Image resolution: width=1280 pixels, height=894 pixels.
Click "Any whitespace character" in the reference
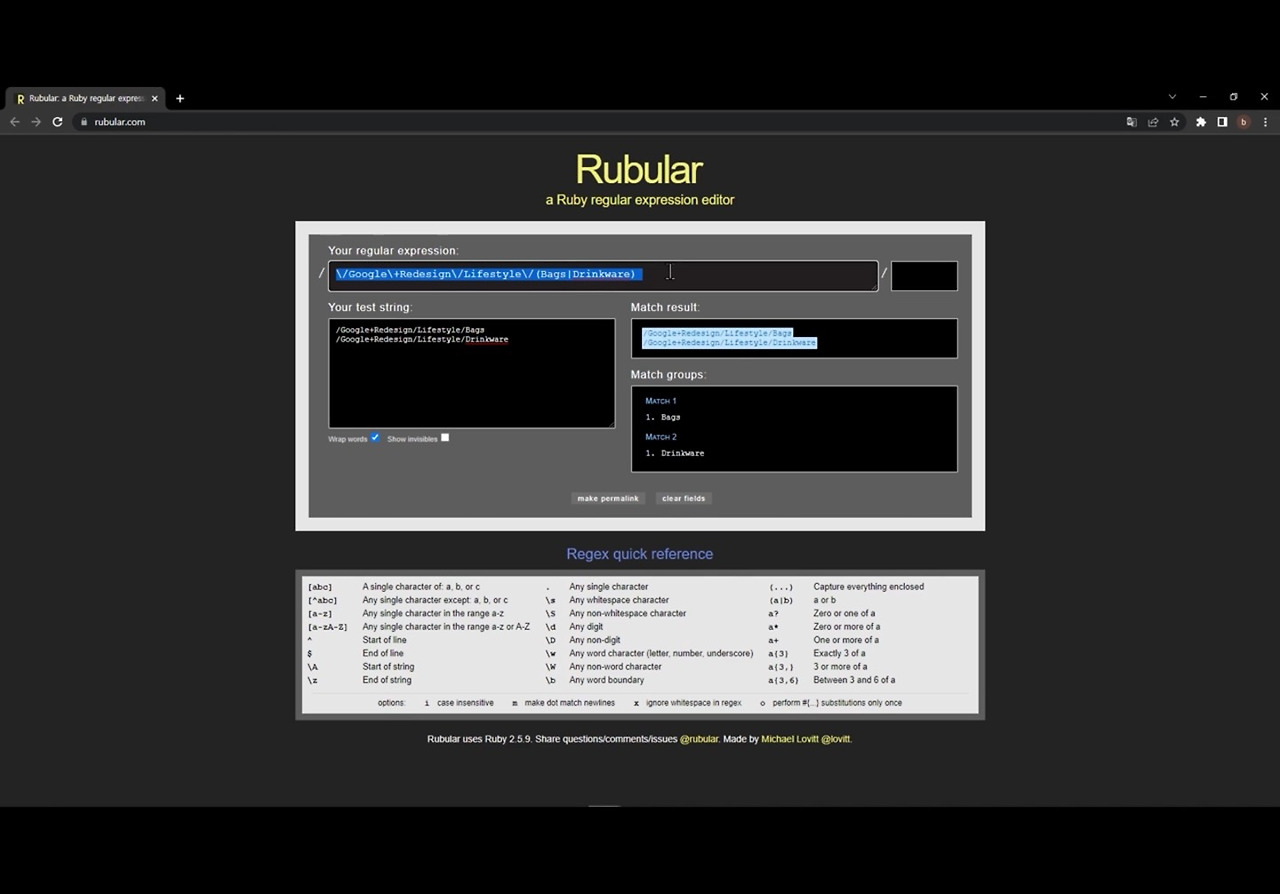coord(619,600)
